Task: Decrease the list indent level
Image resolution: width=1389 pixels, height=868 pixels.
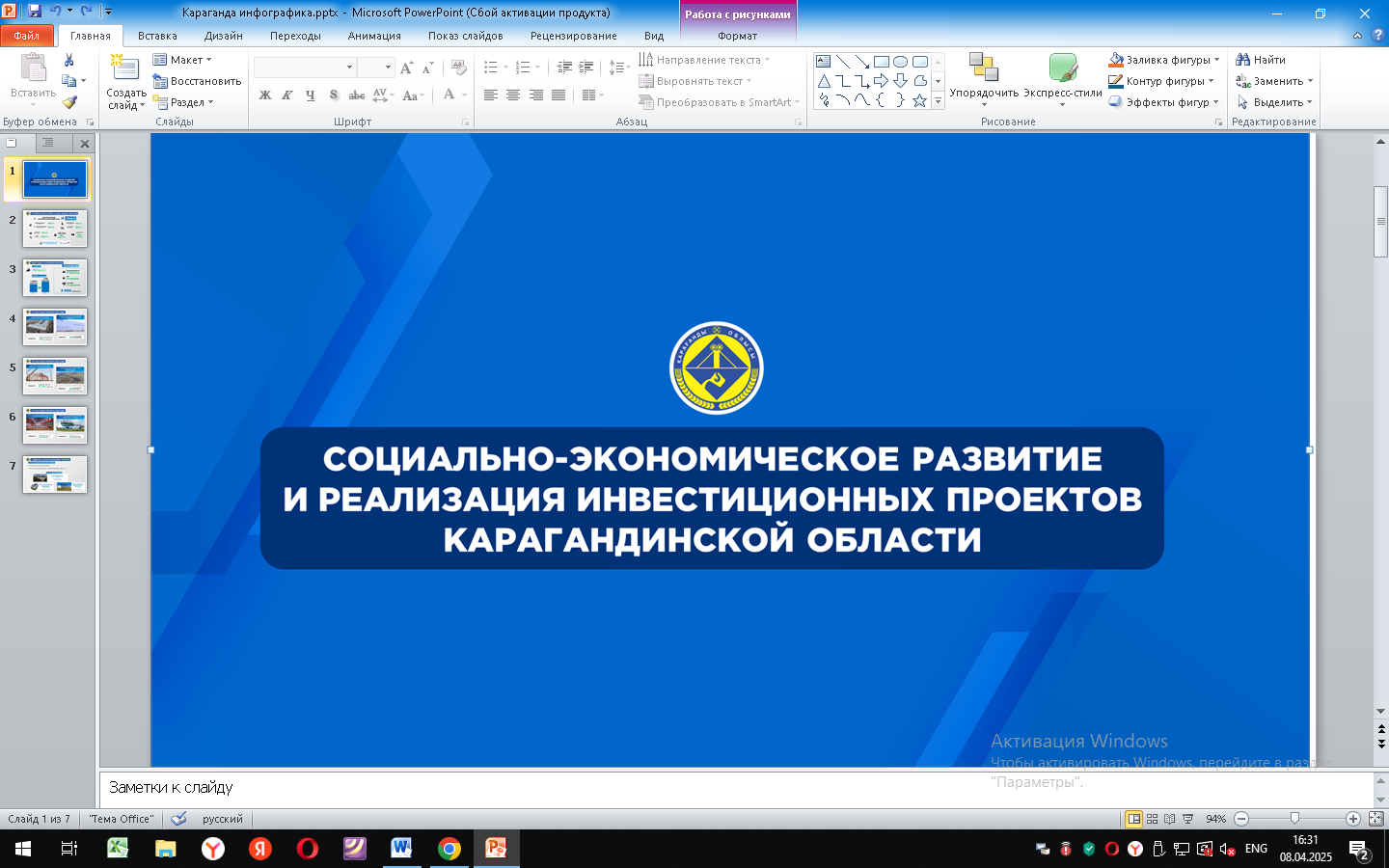Action: point(564,68)
